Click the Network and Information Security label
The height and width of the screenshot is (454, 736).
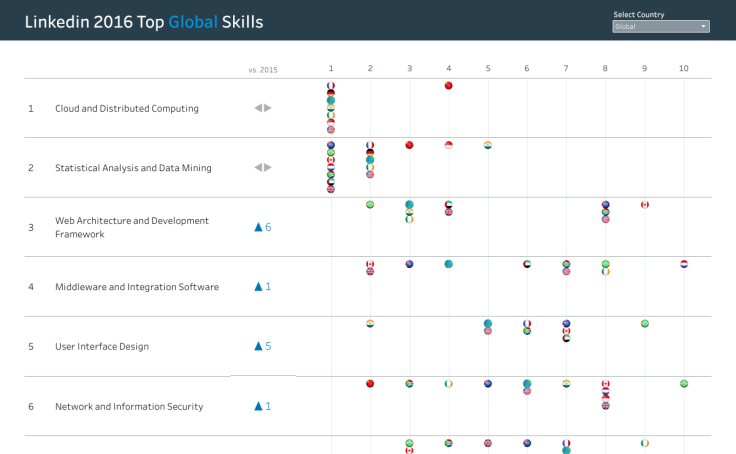coord(129,406)
